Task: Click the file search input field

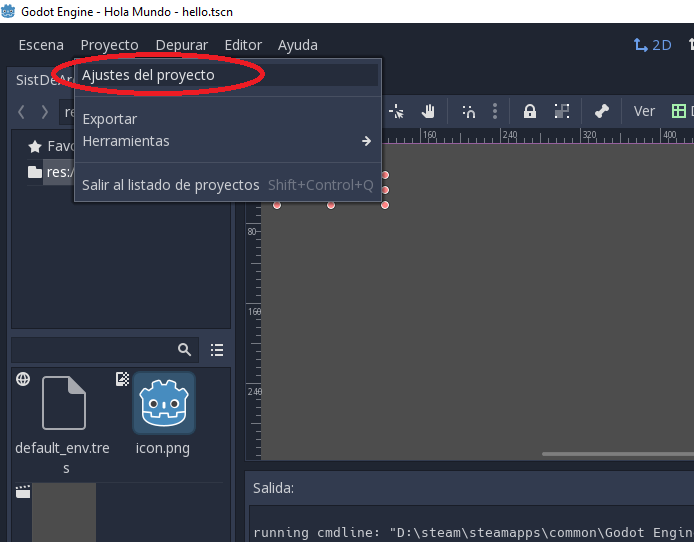Action: pos(105,350)
